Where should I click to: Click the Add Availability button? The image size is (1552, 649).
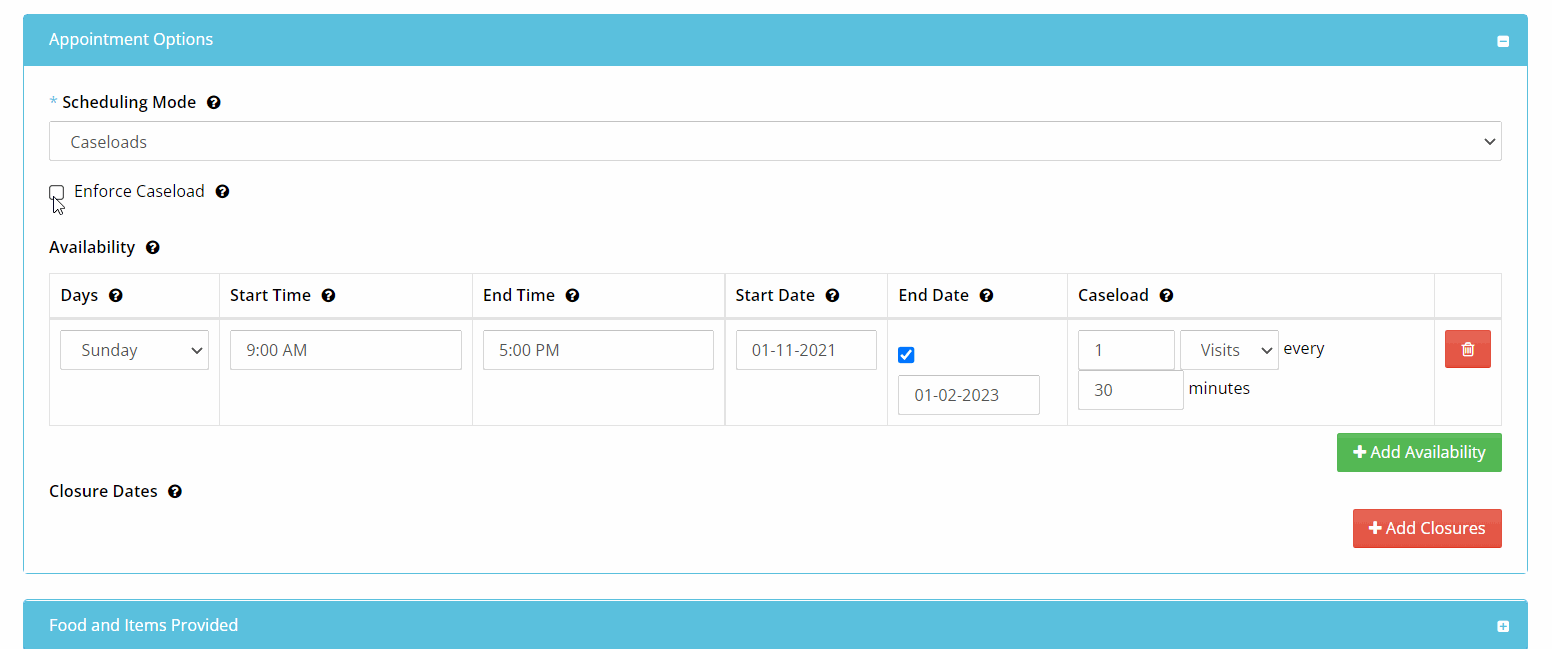tap(1418, 452)
